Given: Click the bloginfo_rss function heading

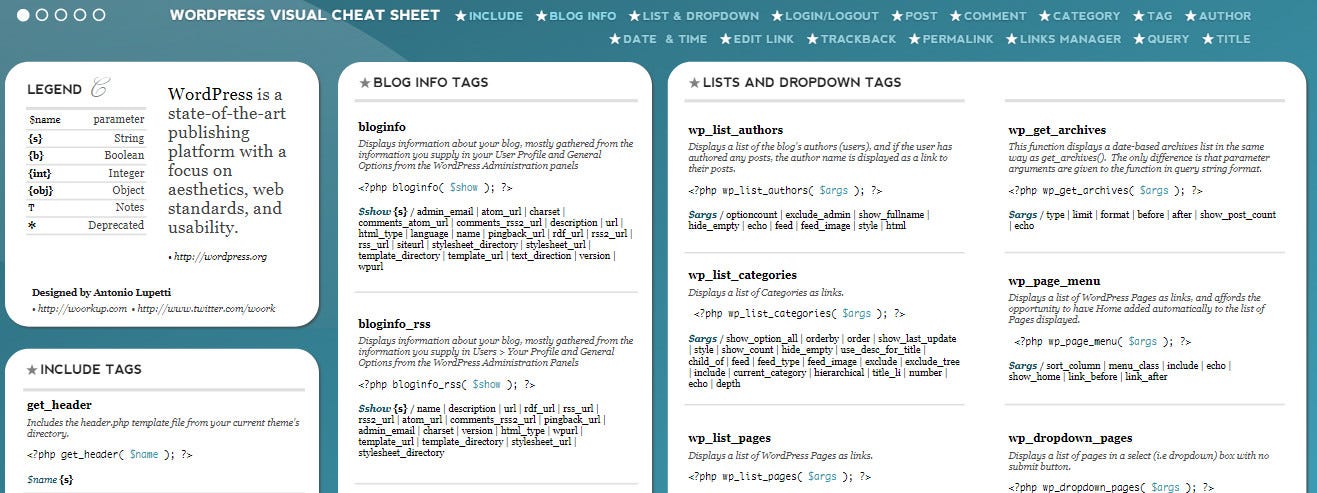Looking at the screenshot, I should [x=394, y=323].
